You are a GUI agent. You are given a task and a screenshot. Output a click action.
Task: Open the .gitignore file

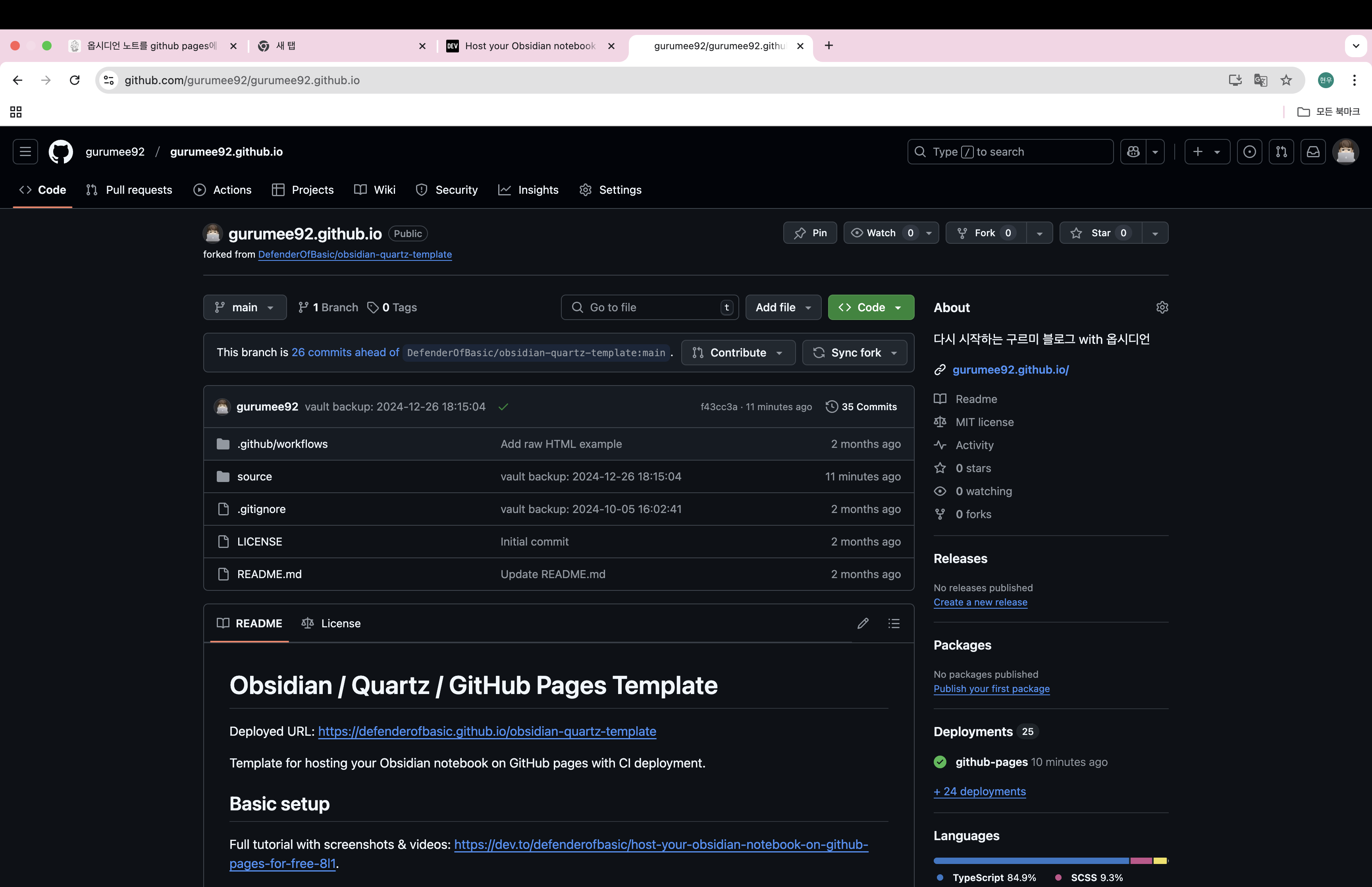coord(261,509)
